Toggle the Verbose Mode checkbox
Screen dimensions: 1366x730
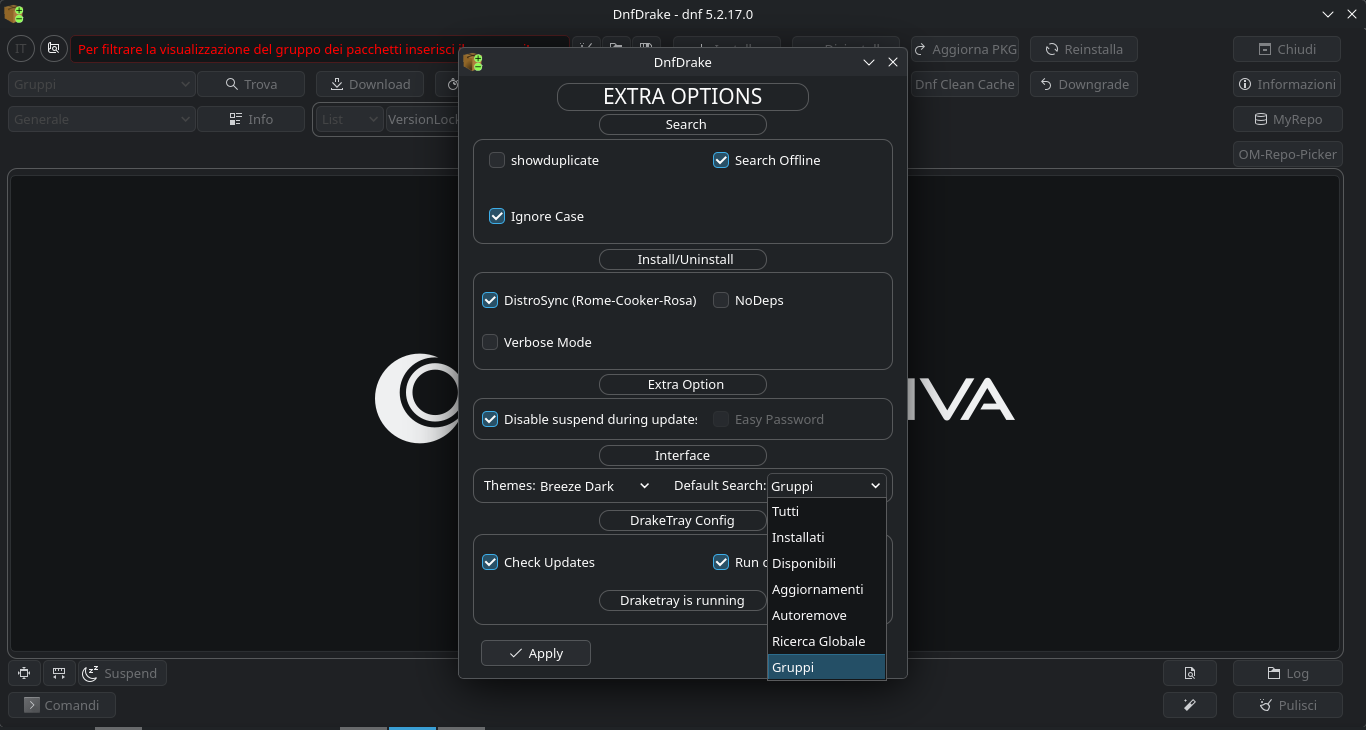pos(490,342)
